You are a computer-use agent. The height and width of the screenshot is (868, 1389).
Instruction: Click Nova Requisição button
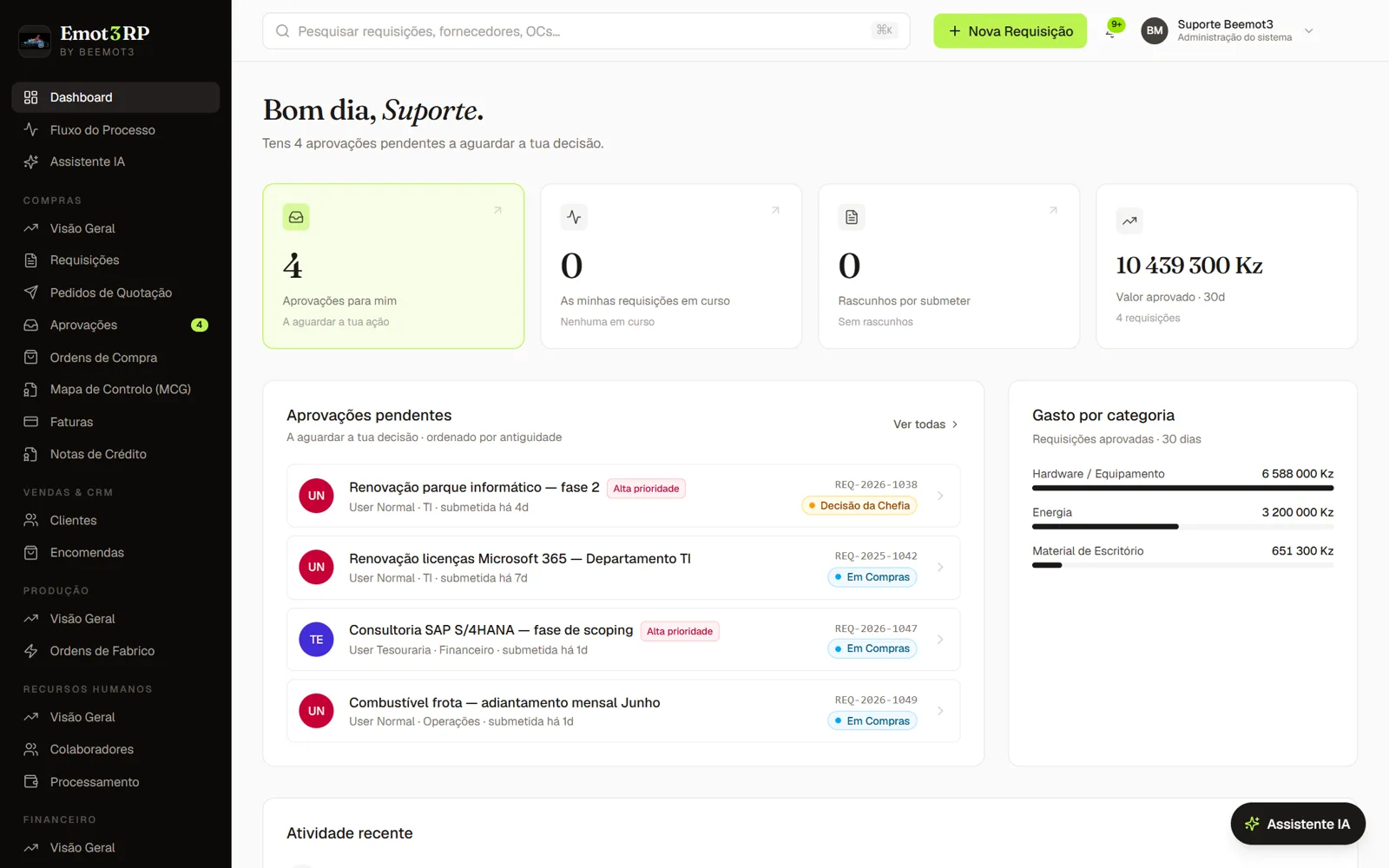tap(1010, 31)
